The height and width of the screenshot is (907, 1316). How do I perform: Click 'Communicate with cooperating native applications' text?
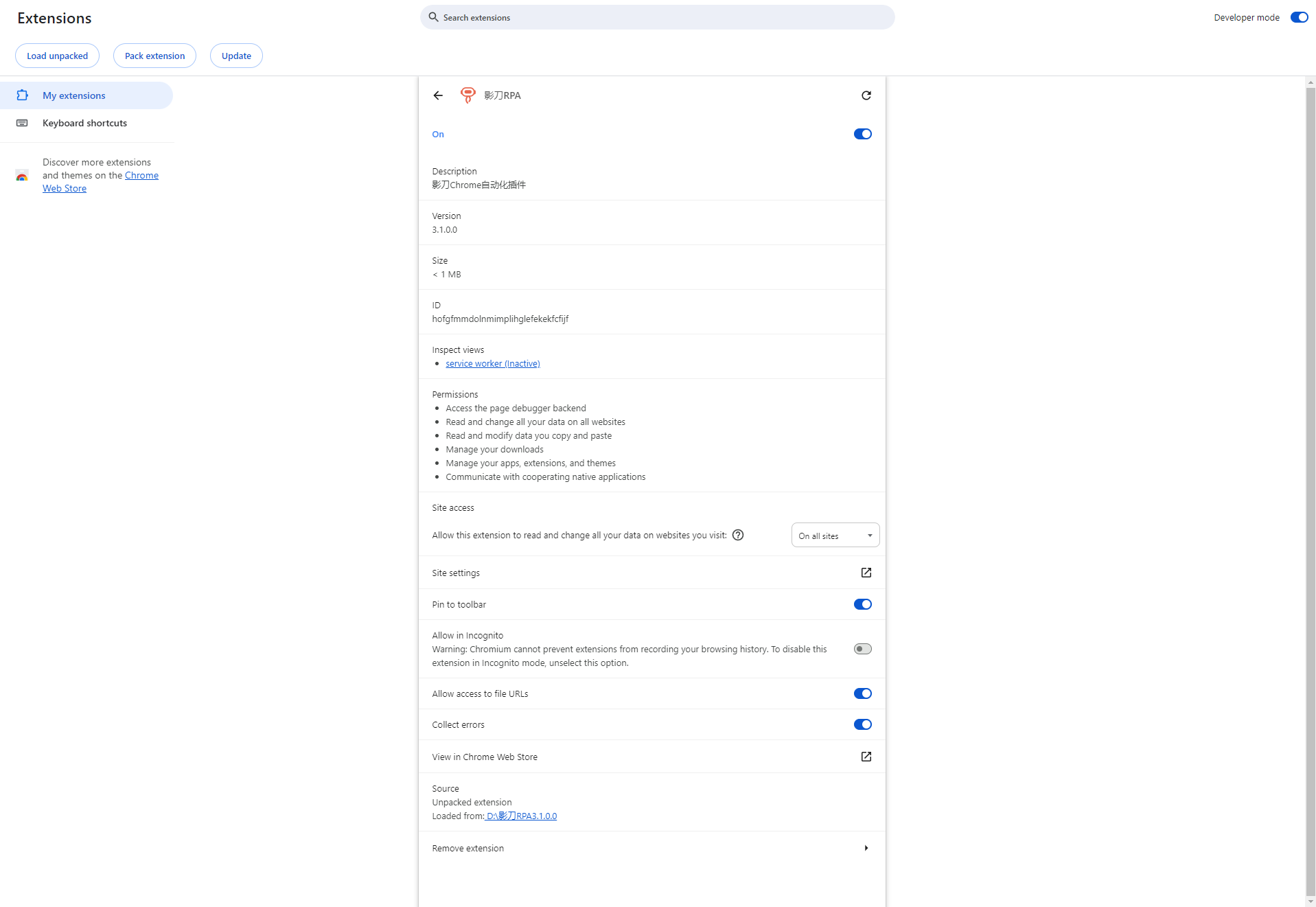click(545, 477)
